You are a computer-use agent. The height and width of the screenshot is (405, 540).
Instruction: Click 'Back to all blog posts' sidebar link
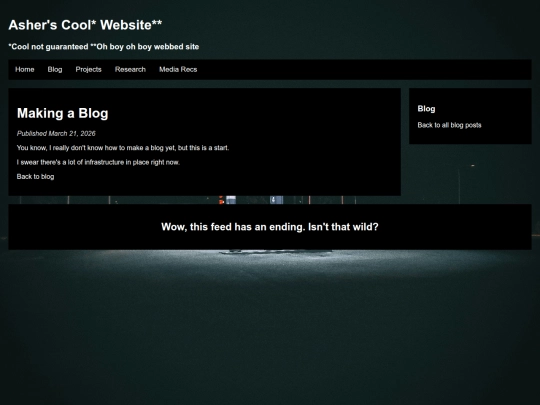(x=449, y=125)
